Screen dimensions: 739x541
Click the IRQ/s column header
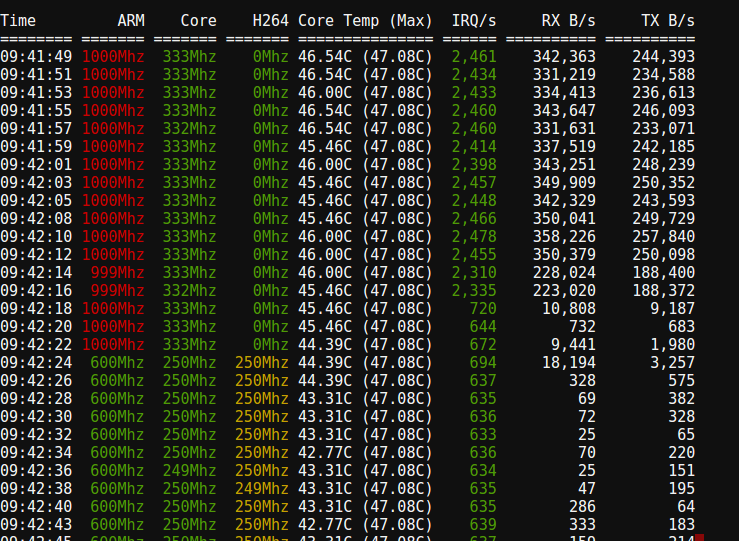(x=474, y=21)
